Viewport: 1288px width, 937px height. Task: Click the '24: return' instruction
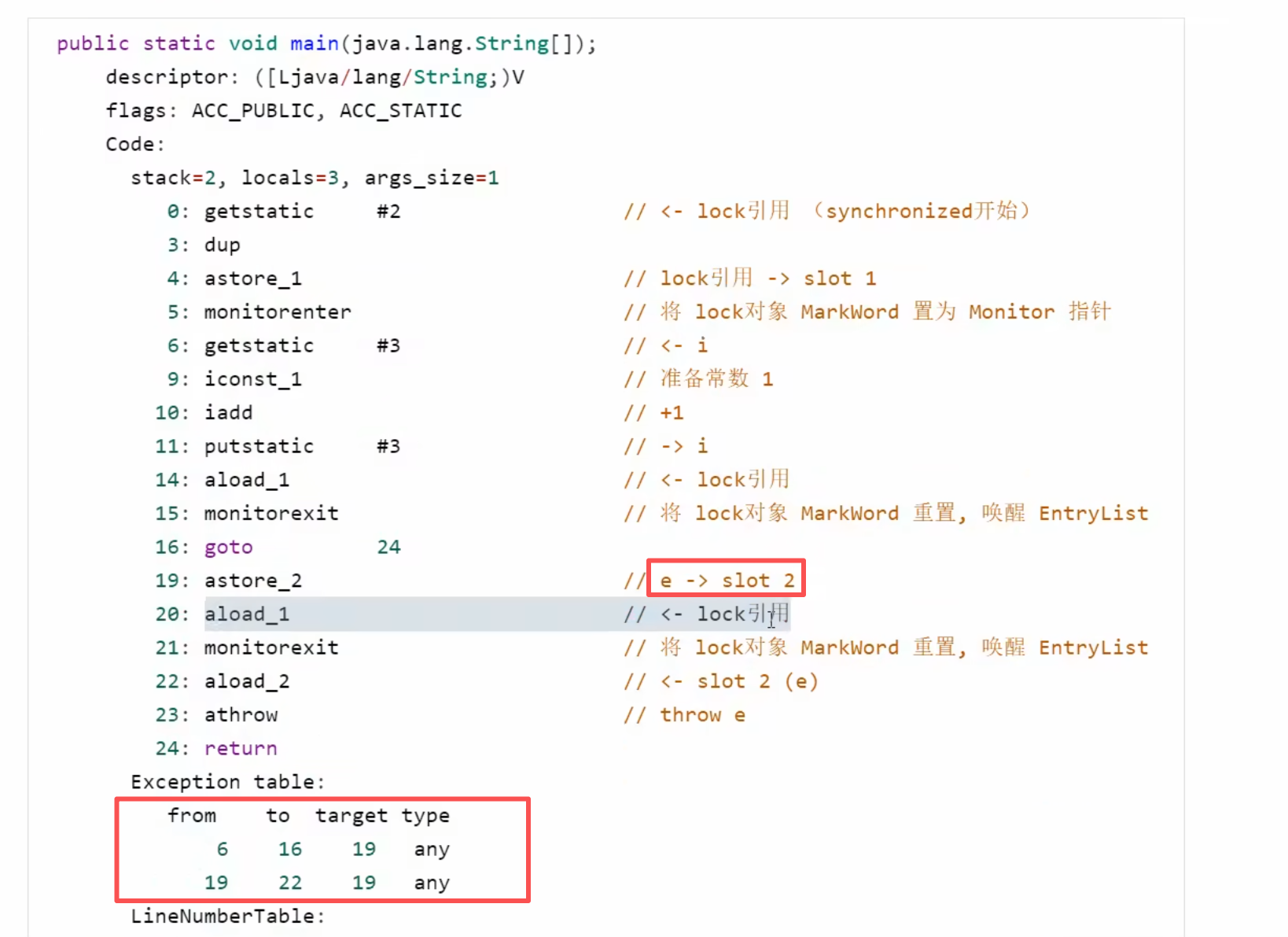click(216, 749)
